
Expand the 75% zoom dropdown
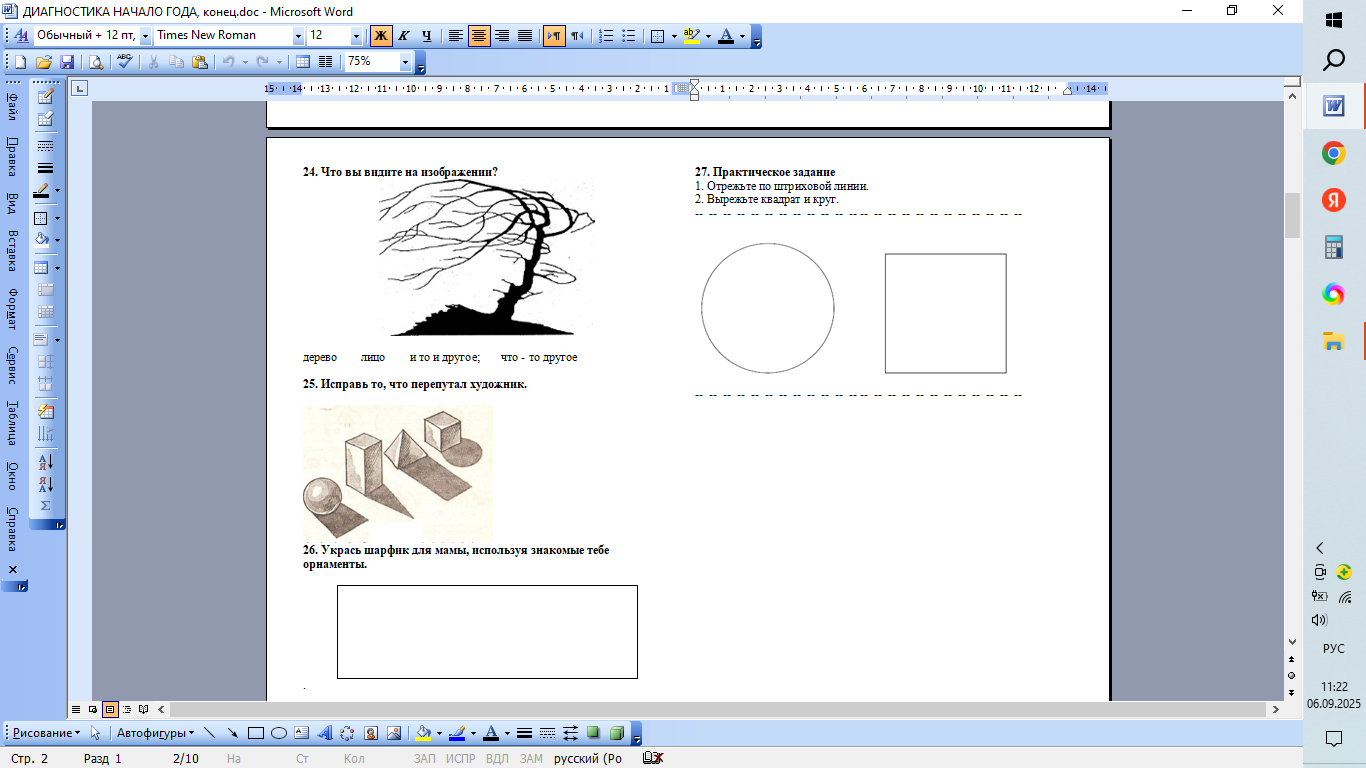point(405,62)
